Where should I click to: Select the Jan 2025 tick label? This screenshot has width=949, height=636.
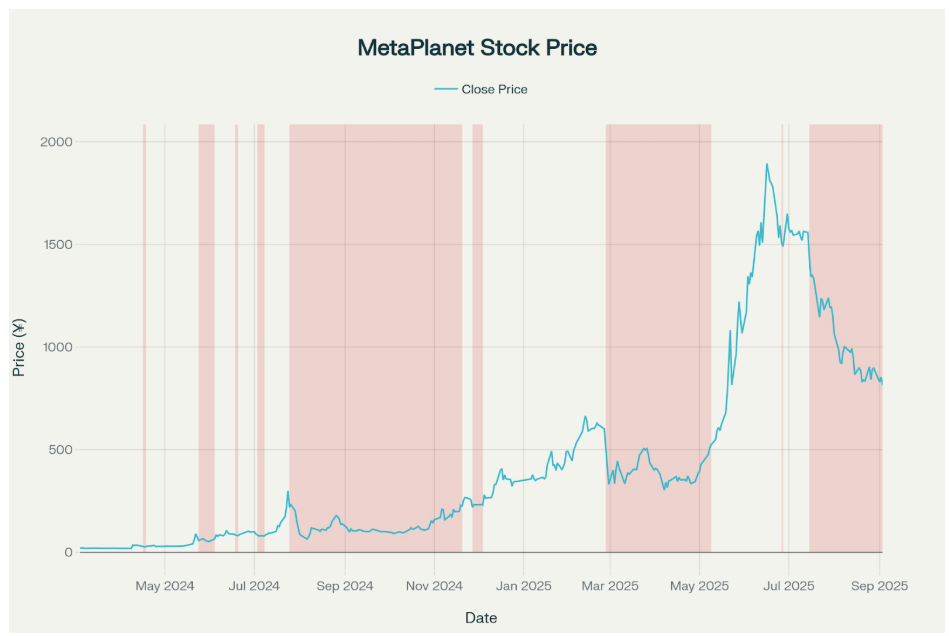click(523, 586)
